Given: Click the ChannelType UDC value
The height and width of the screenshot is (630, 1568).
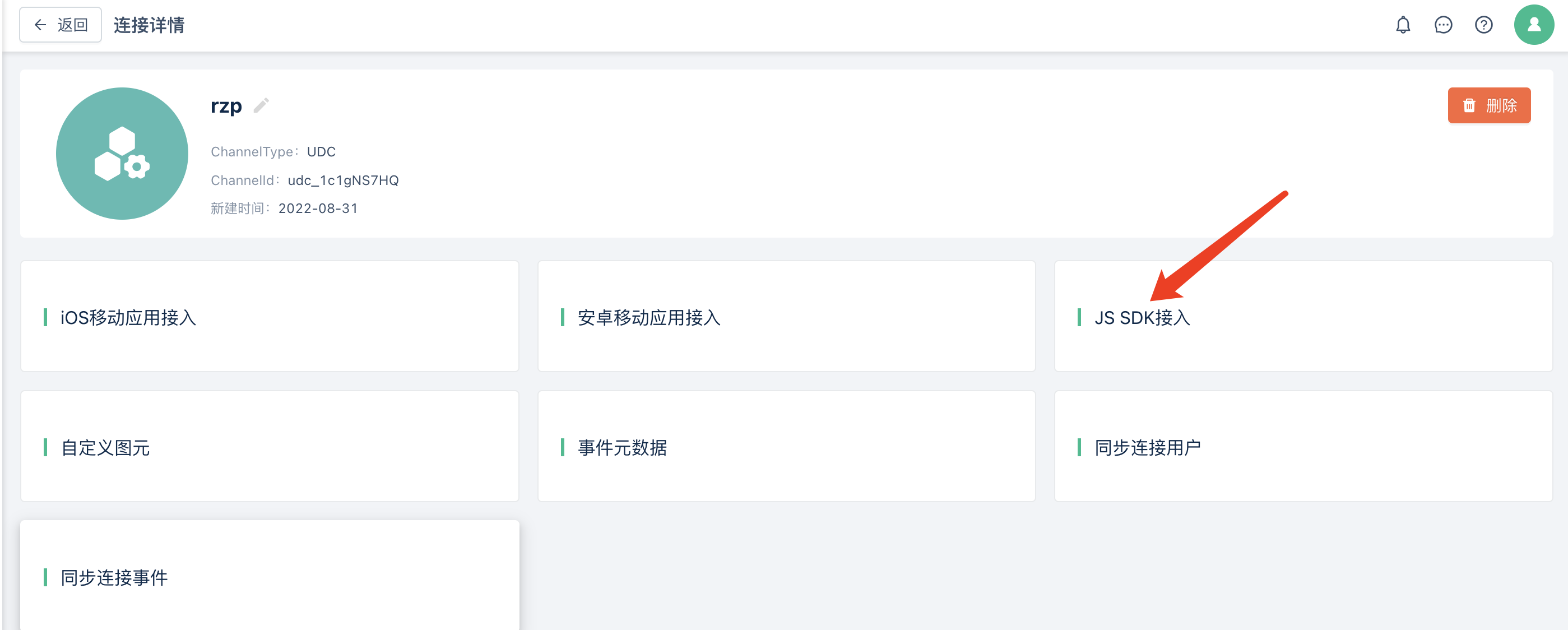Looking at the screenshot, I should (322, 151).
